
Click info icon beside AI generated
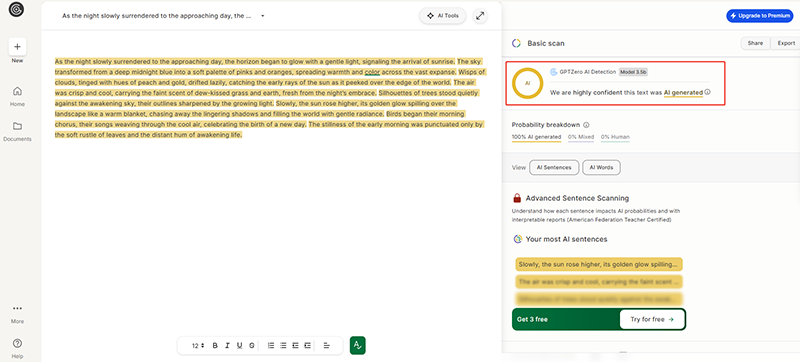pos(708,93)
